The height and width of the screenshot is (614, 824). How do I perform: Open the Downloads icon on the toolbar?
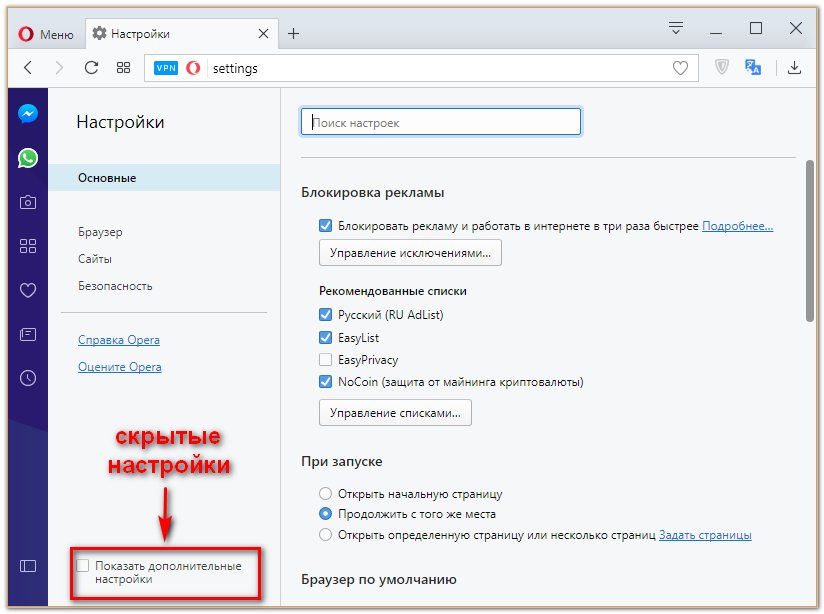pyautogui.click(x=796, y=68)
